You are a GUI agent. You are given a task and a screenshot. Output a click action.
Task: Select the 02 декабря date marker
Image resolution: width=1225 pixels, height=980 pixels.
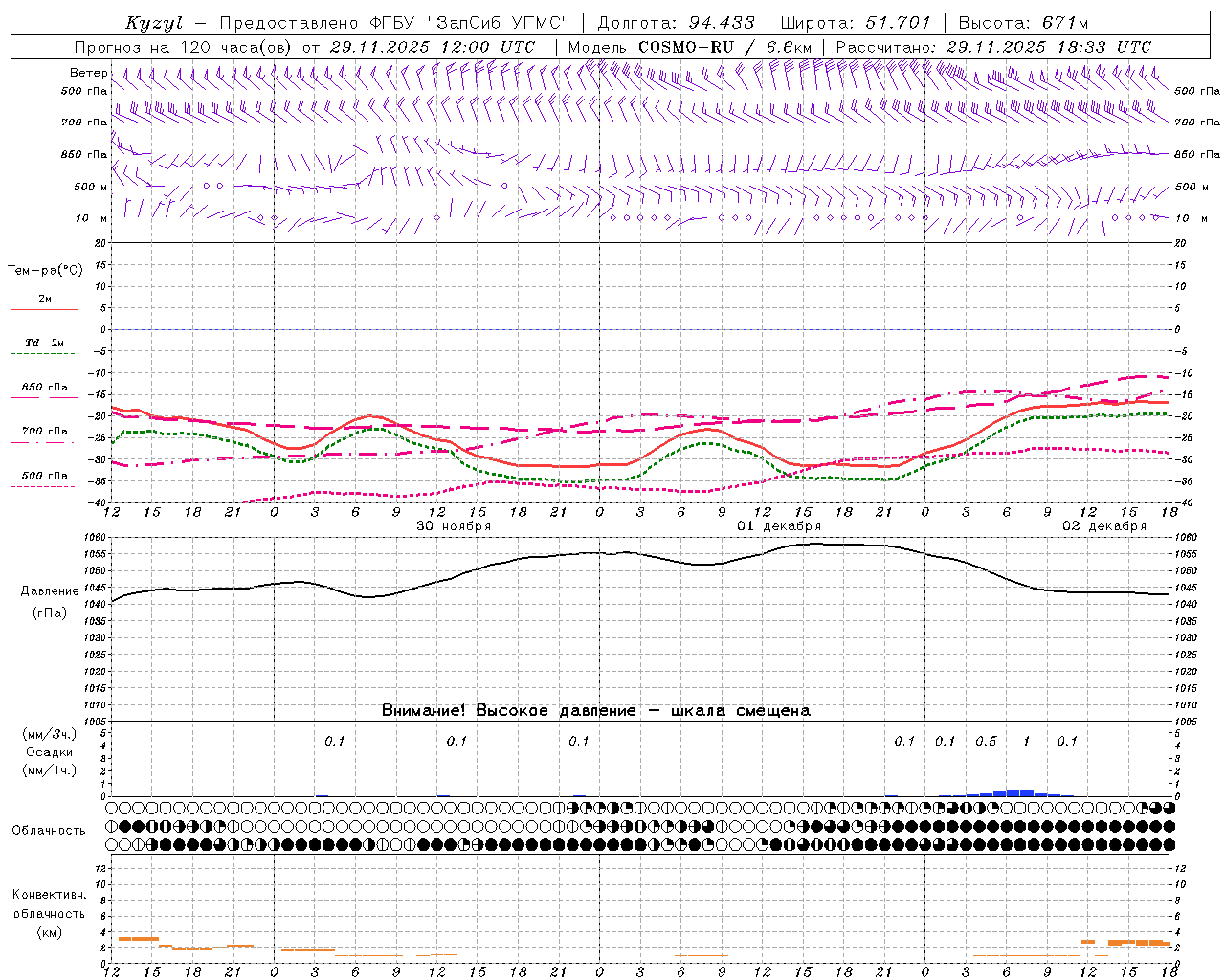[x=1104, y=526]
